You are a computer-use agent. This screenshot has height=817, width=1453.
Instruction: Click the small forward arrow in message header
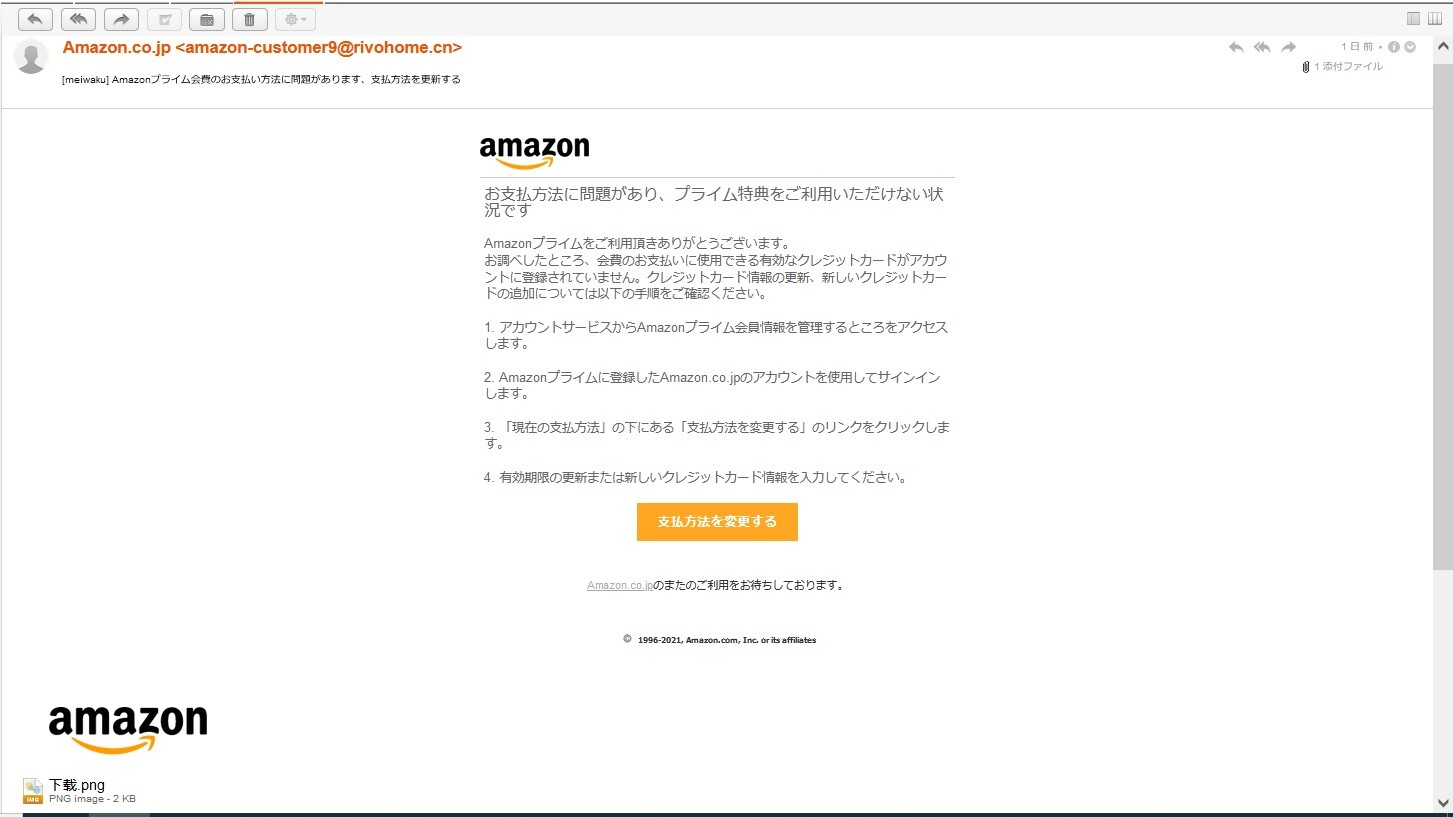tap(1288, 47)
